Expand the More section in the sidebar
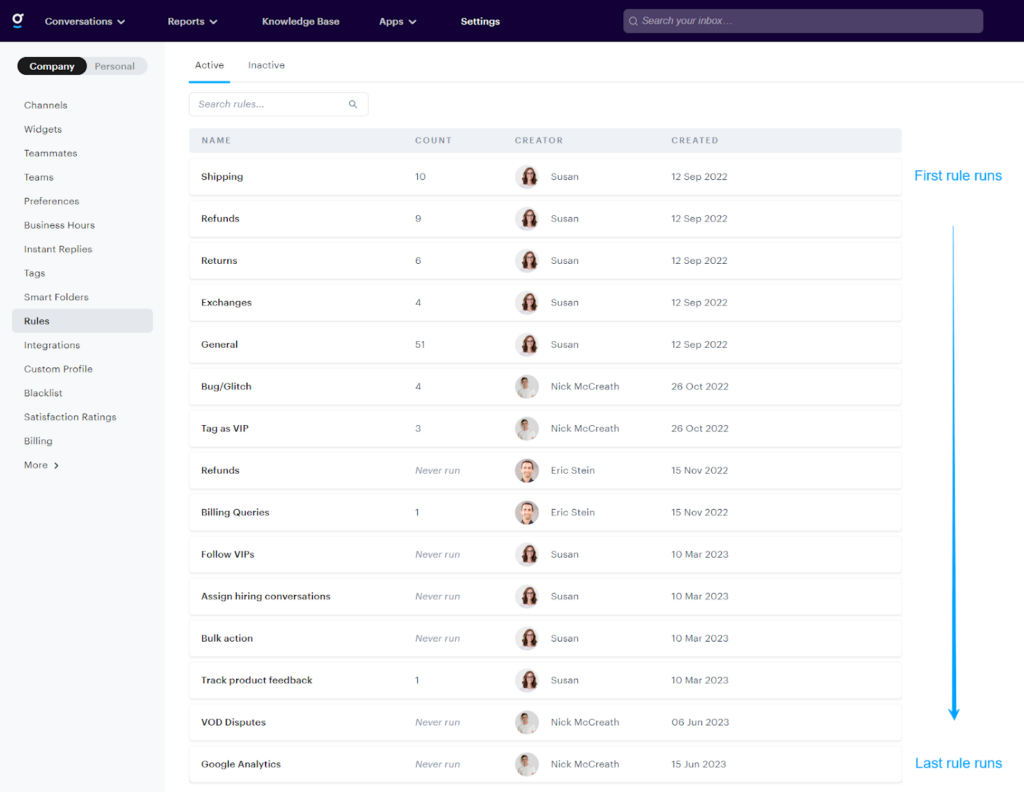This screenshot has width=1024, height=792. [x=40, y=464]
